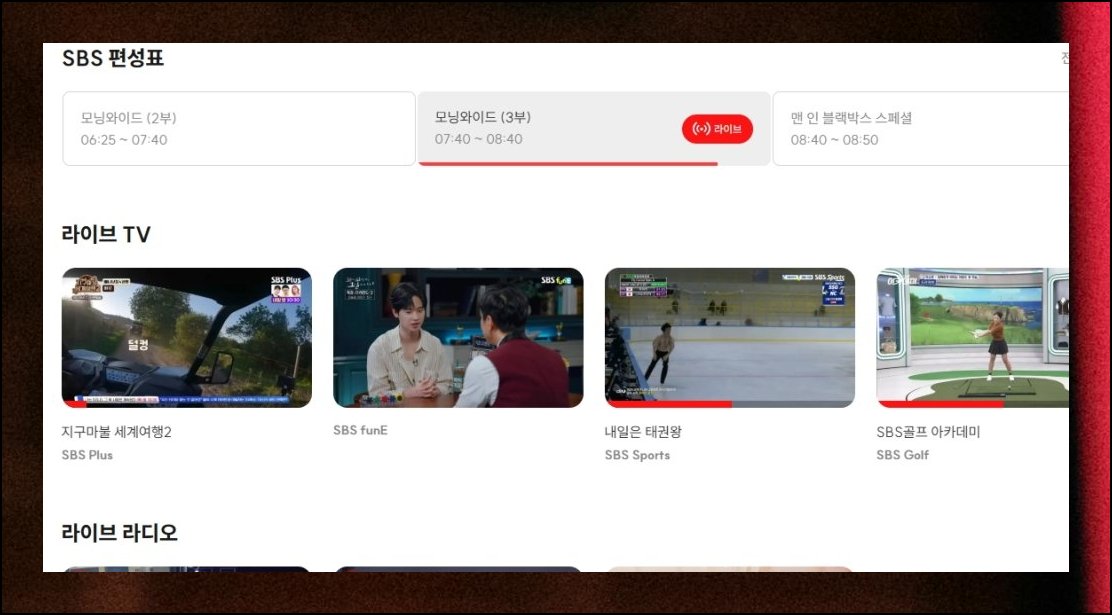Click the red 라이브 live badge
Image resolution: width=1112 pixels, height=615 pixels.
717,129
